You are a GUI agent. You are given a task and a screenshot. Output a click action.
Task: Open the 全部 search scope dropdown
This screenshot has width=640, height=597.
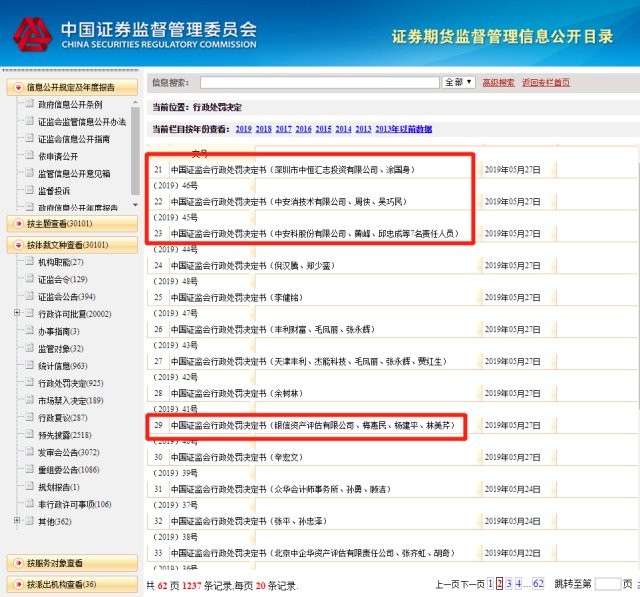point(458,82)
